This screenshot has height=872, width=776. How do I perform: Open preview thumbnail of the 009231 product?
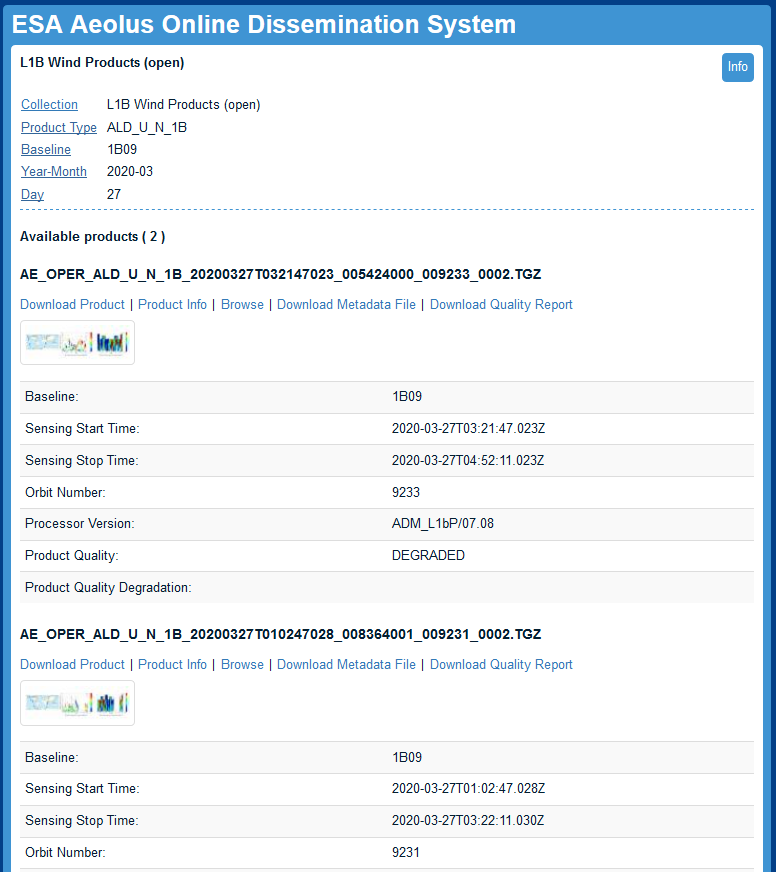[x=77, y=703]
